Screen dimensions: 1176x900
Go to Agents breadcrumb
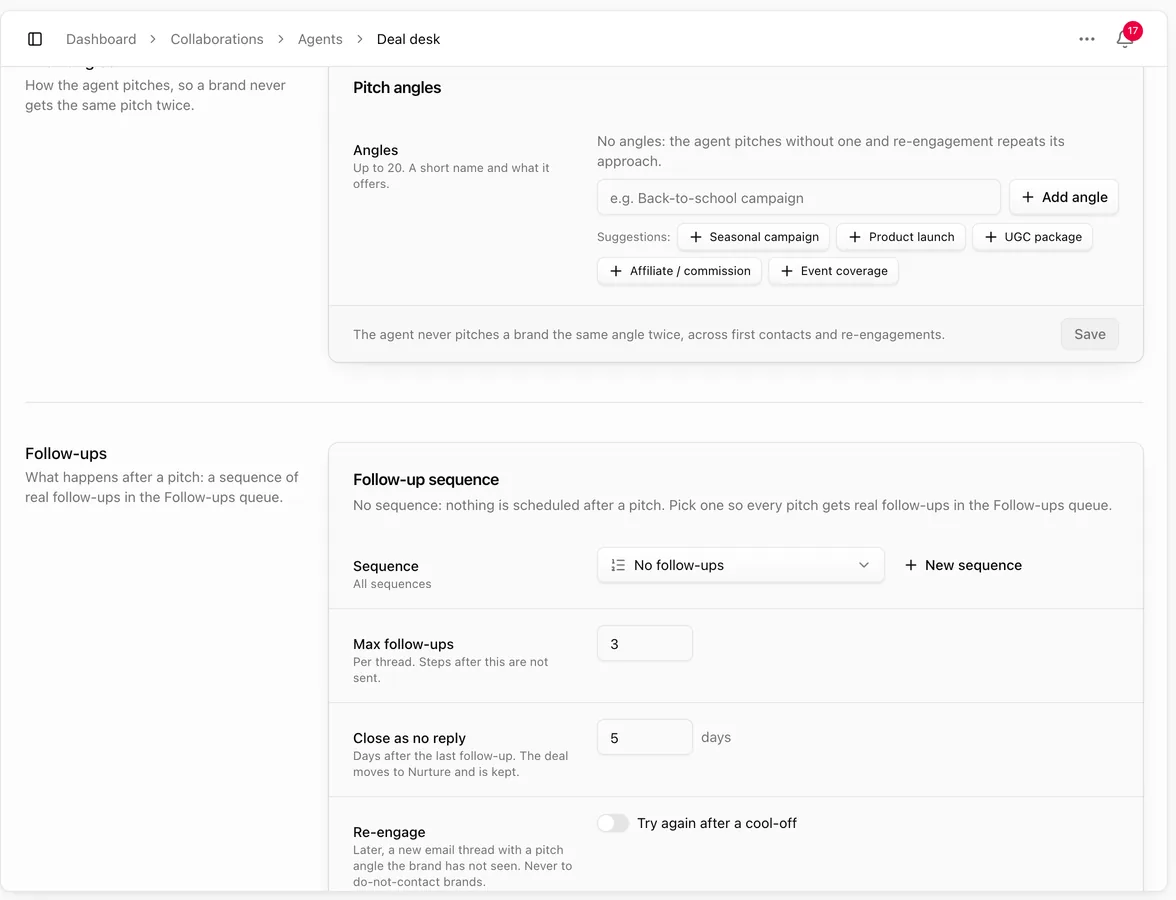point(320,39)
